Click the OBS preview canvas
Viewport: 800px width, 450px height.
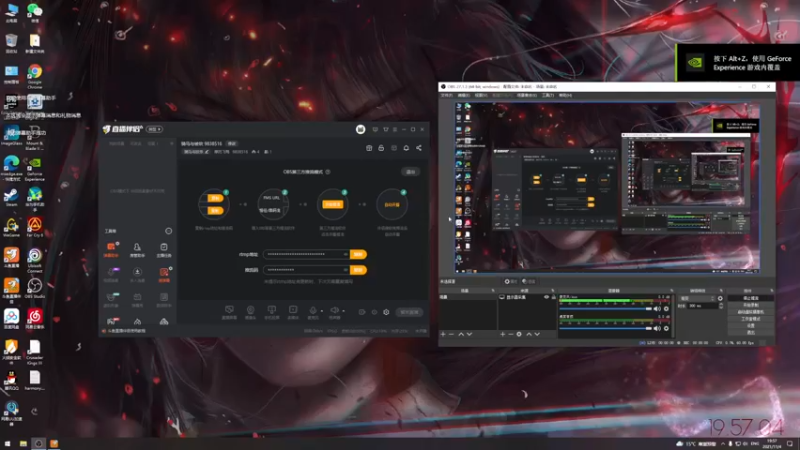[x=607, y=188]
